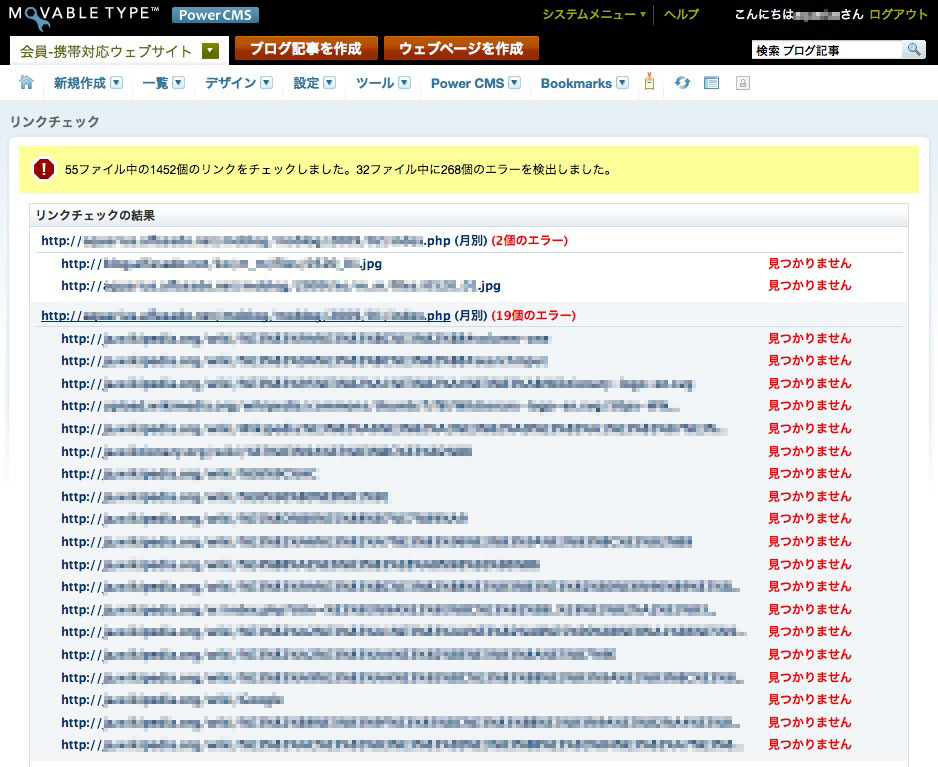This screenshot has height=767, width=938.
Task: Open the view site window icon
Action: click(711, 83)
